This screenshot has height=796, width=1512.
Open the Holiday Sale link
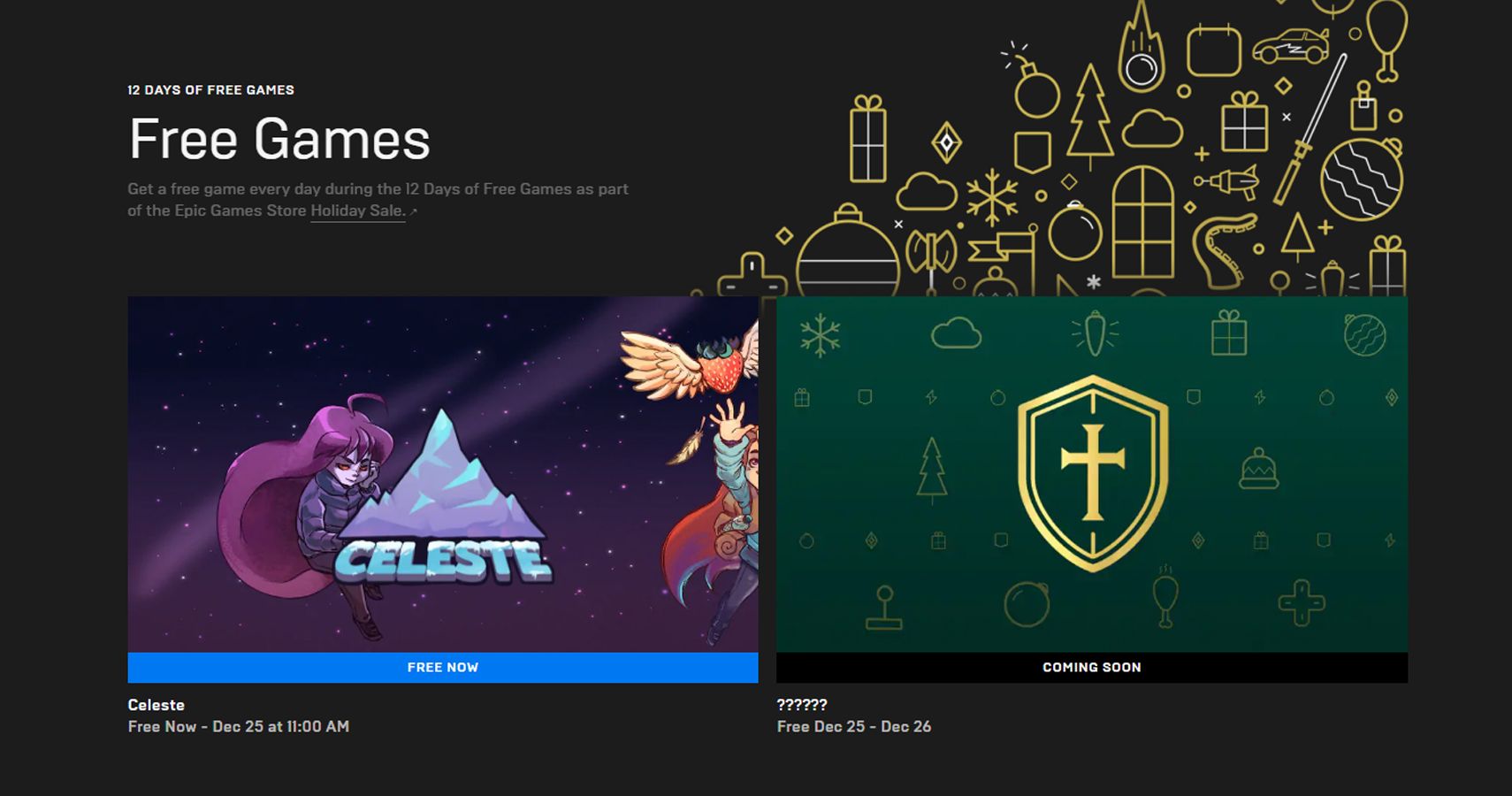tap(357, 210)
